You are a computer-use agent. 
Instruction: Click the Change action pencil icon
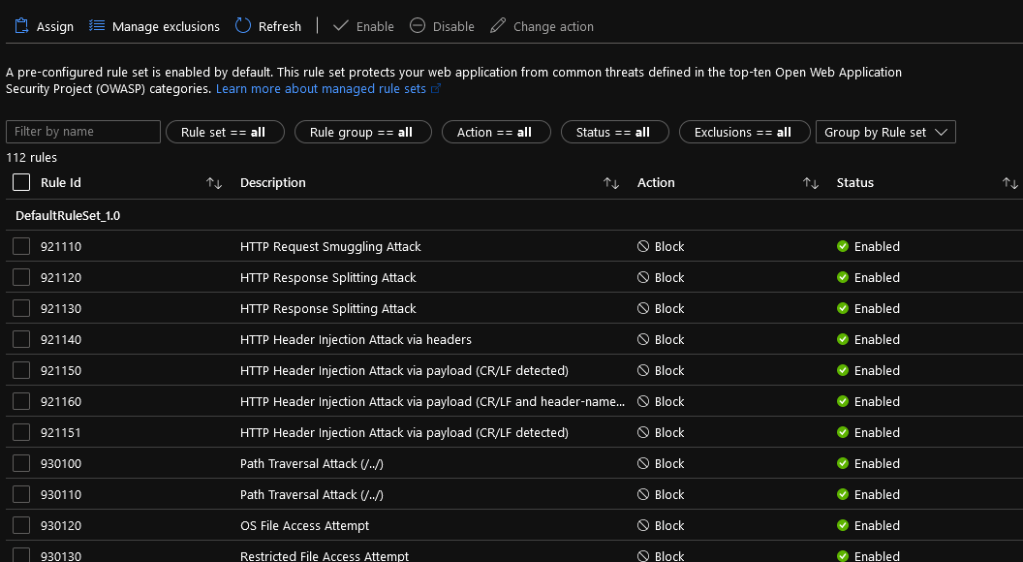pyautogui.click(x=498, y=26)
